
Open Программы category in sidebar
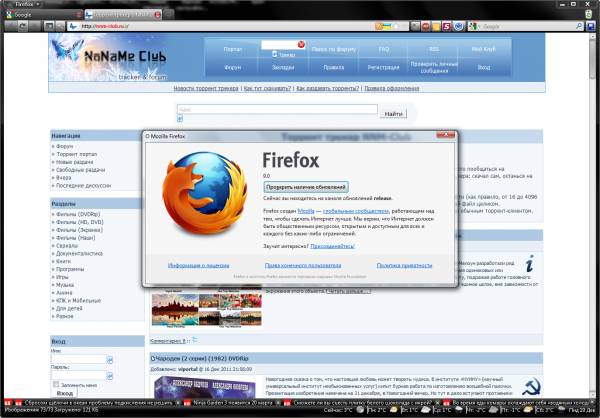click(x=70, y=269)
